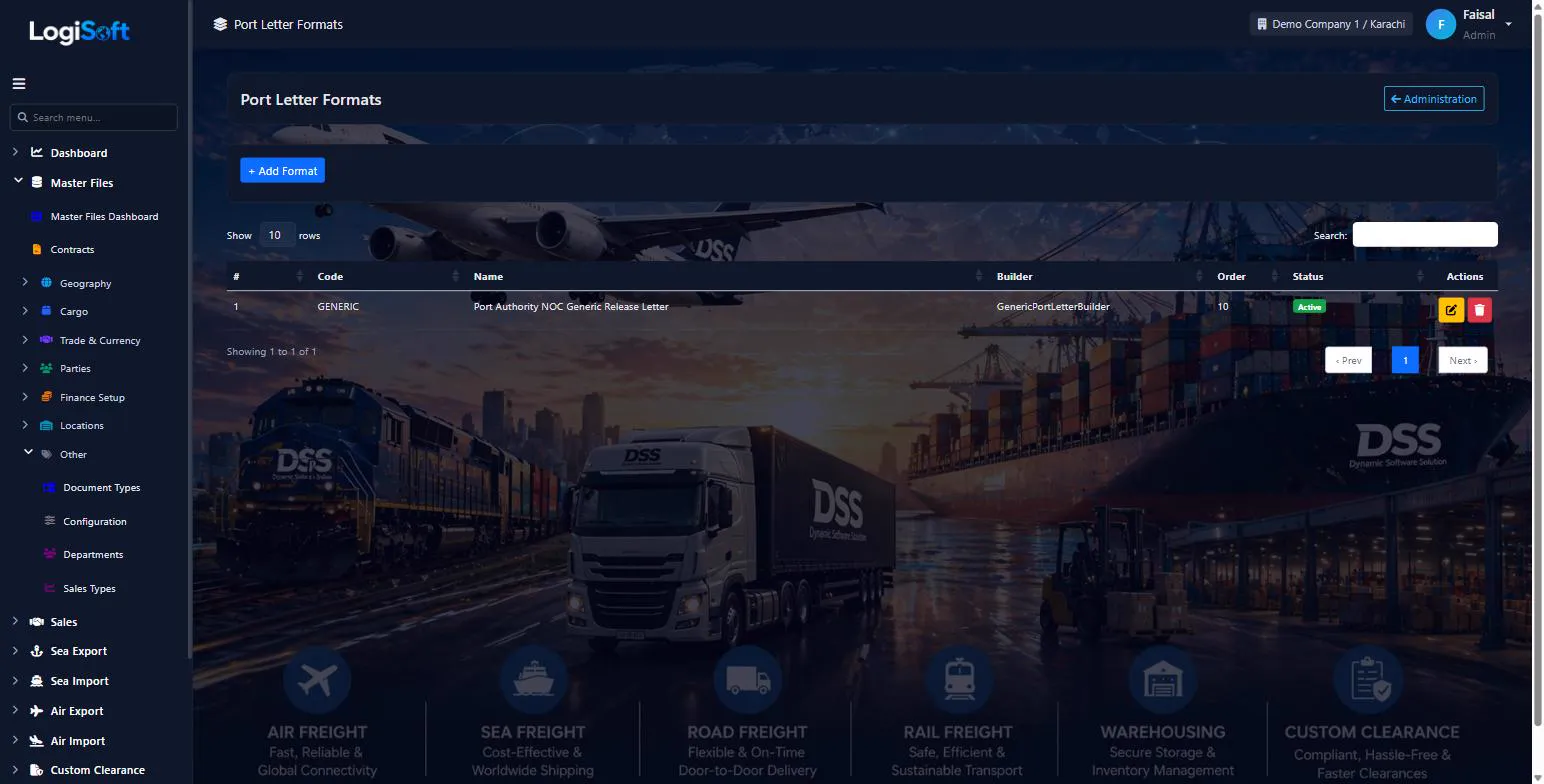The image size is (1544, 784).
Task: Expand the Parties submenu chevron
Action: coord(25,367)
